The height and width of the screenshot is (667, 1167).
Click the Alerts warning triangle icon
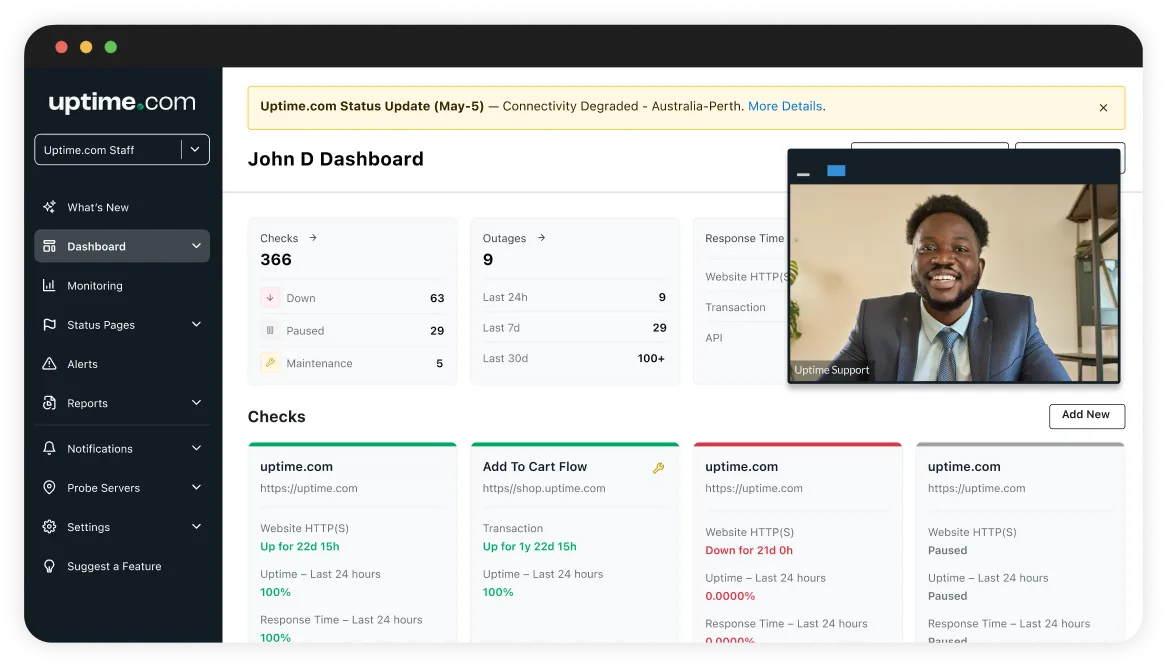(x=50, y=363)
